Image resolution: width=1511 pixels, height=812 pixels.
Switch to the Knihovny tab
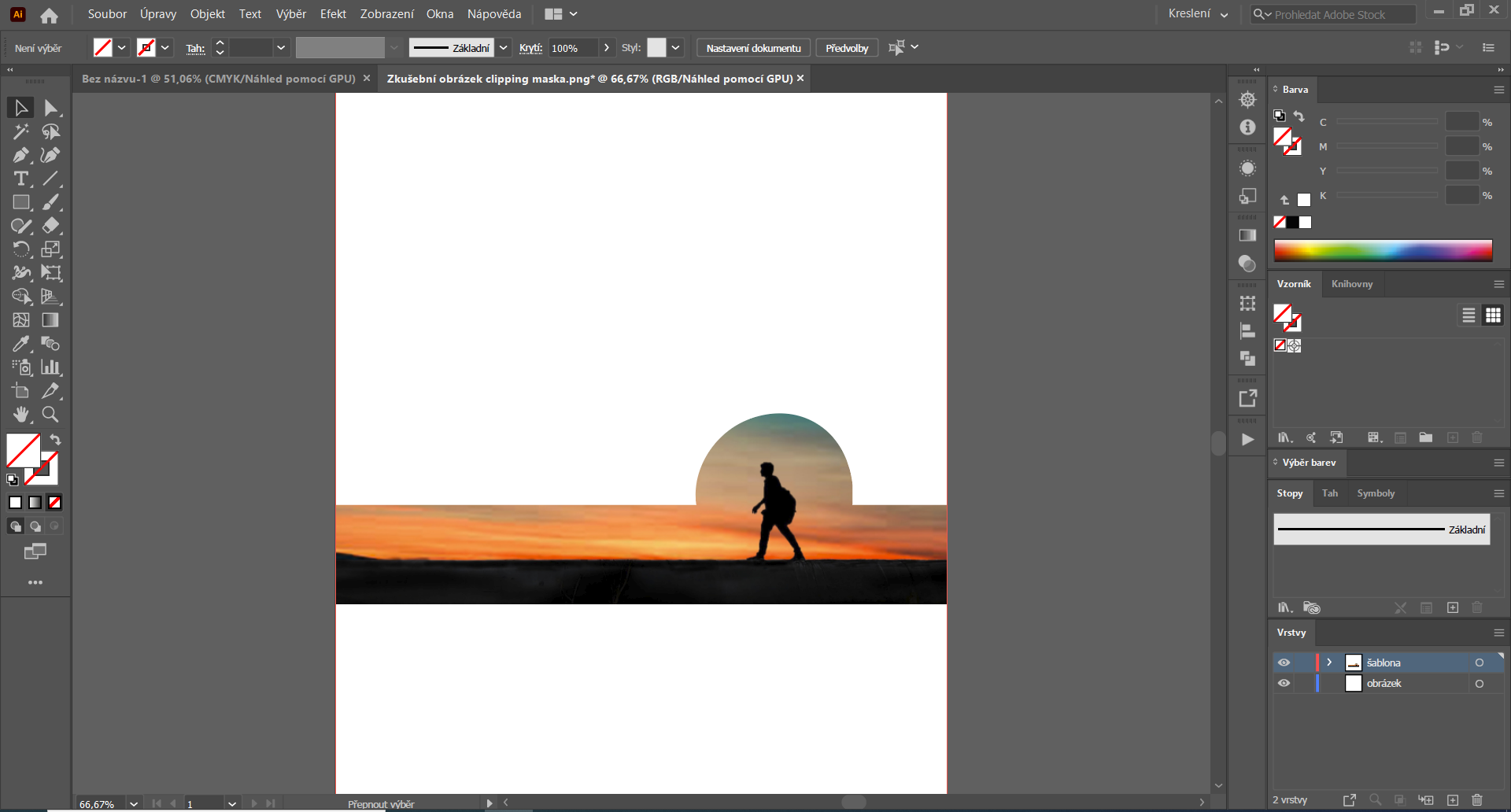(x=1351, y=283)
